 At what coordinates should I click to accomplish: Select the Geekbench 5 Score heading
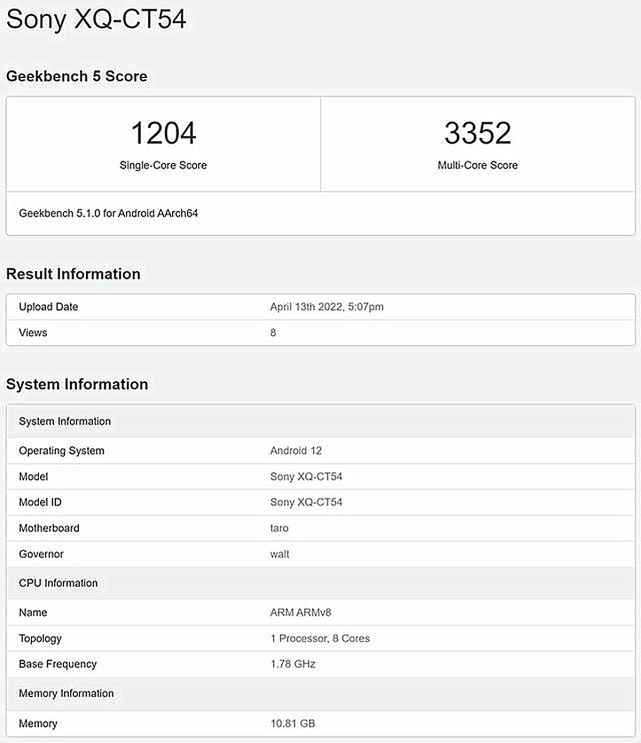(77, 76)
